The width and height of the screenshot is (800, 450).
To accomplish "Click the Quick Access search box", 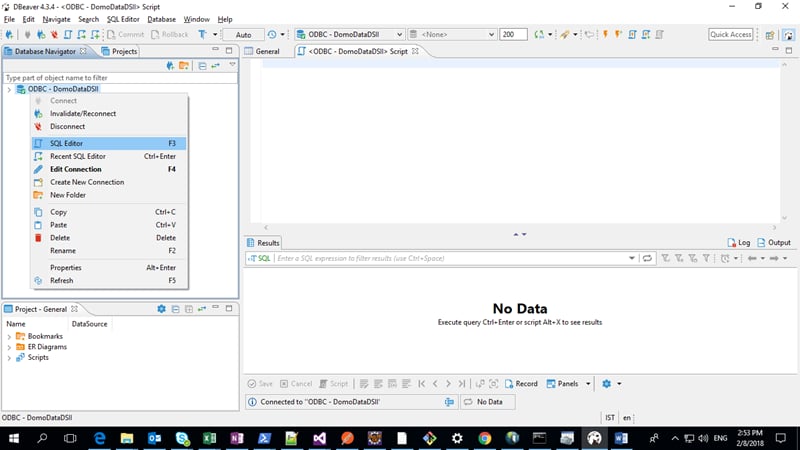I will (731, 34).
